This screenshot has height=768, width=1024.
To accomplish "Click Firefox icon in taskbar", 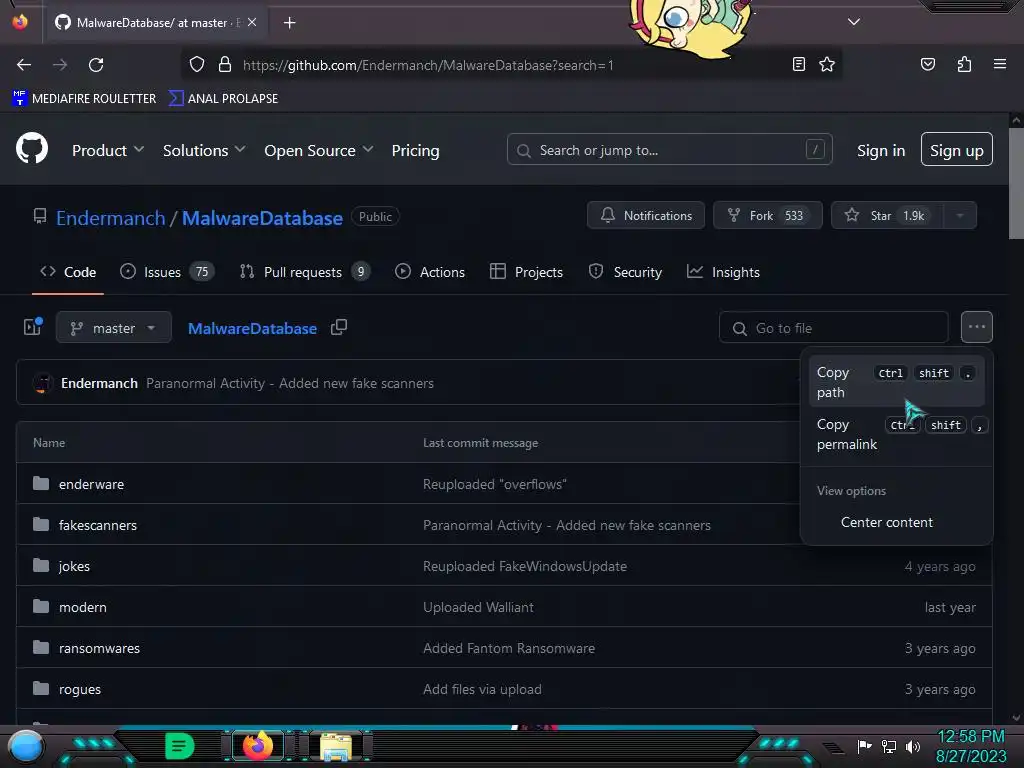I will (257, 745).
